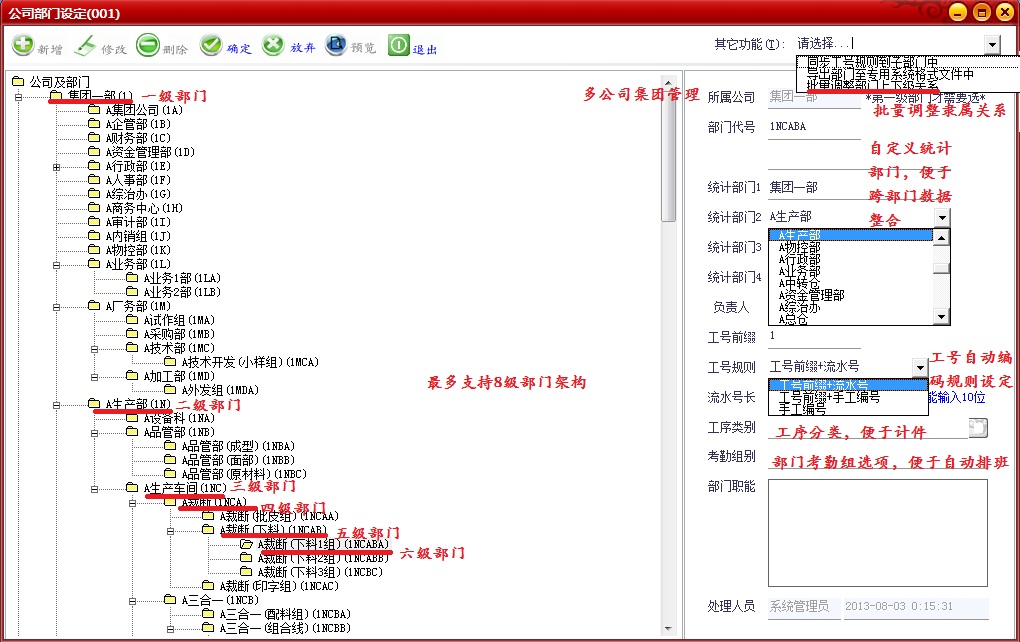Click the 统计部门 list scroll-down arrow

(x=941, y=317)
